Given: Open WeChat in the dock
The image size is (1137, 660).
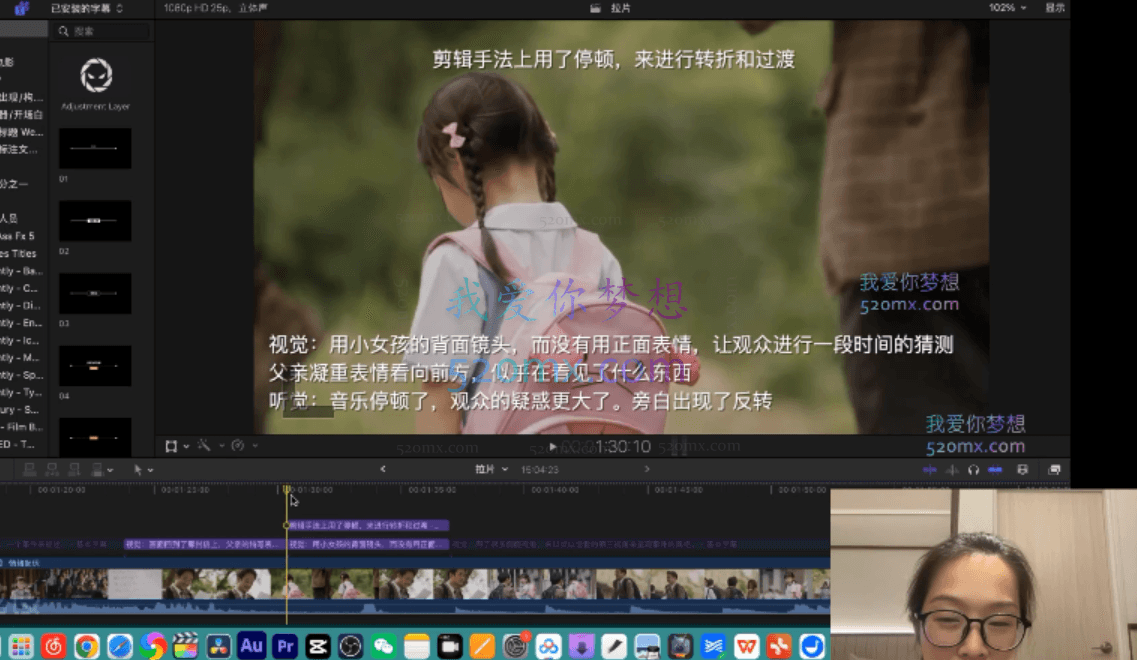Looking at the screenshot, I should [x=384, y=646].
